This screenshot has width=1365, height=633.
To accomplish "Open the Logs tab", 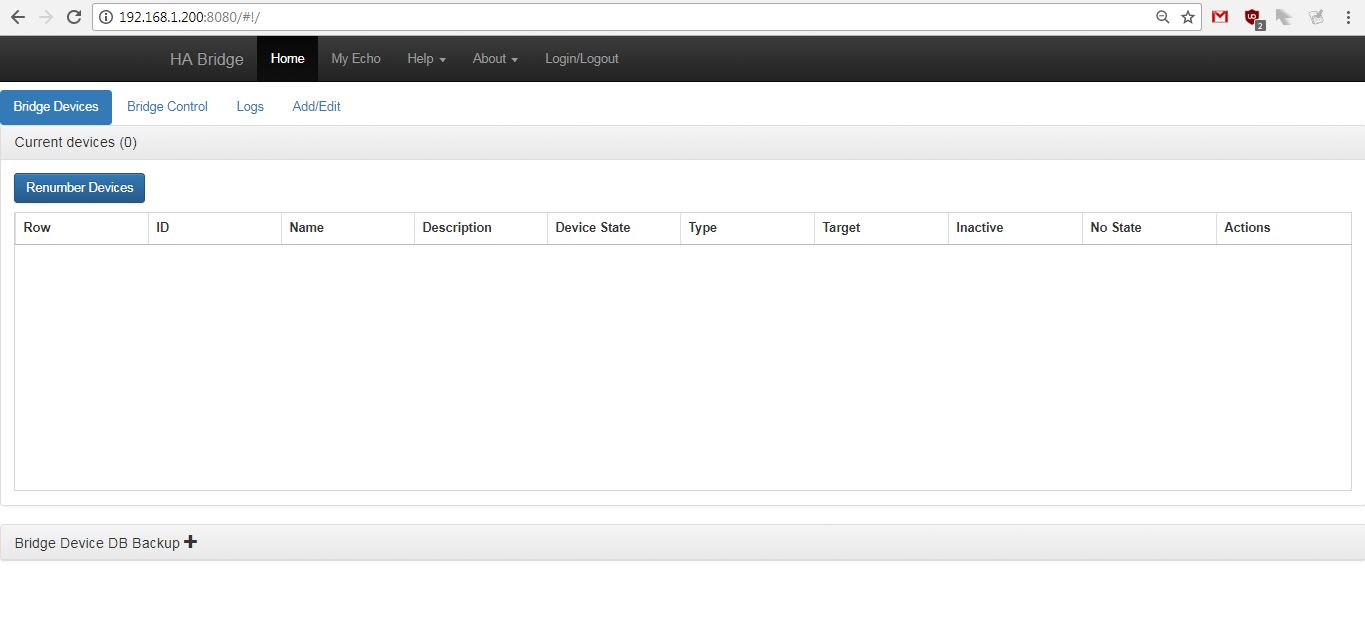I will pos(250,107).
